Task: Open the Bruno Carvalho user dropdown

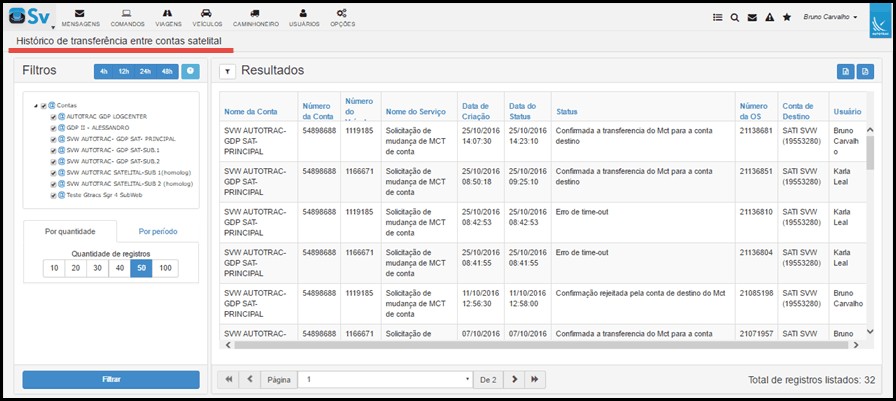Action: pyautogui.click(x=830, y=17)
